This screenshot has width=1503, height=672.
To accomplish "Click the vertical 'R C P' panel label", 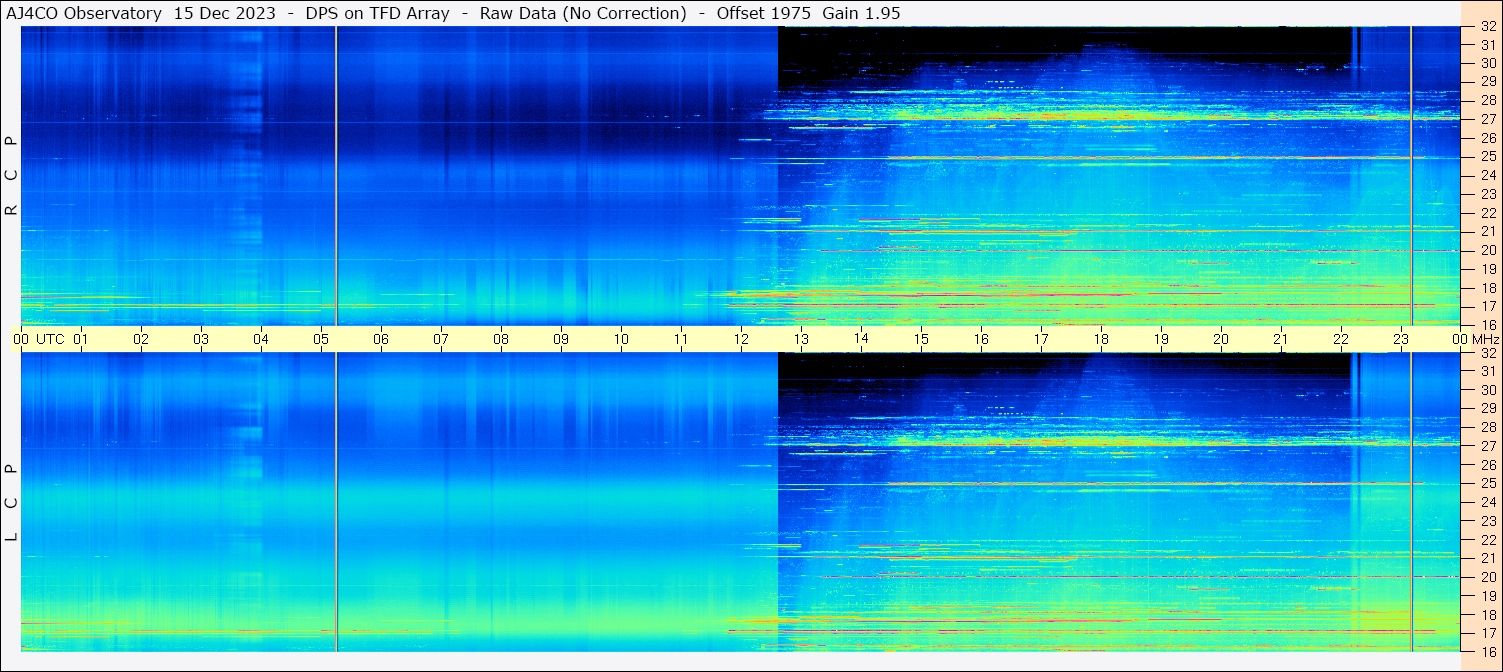I will coord(11,176).
